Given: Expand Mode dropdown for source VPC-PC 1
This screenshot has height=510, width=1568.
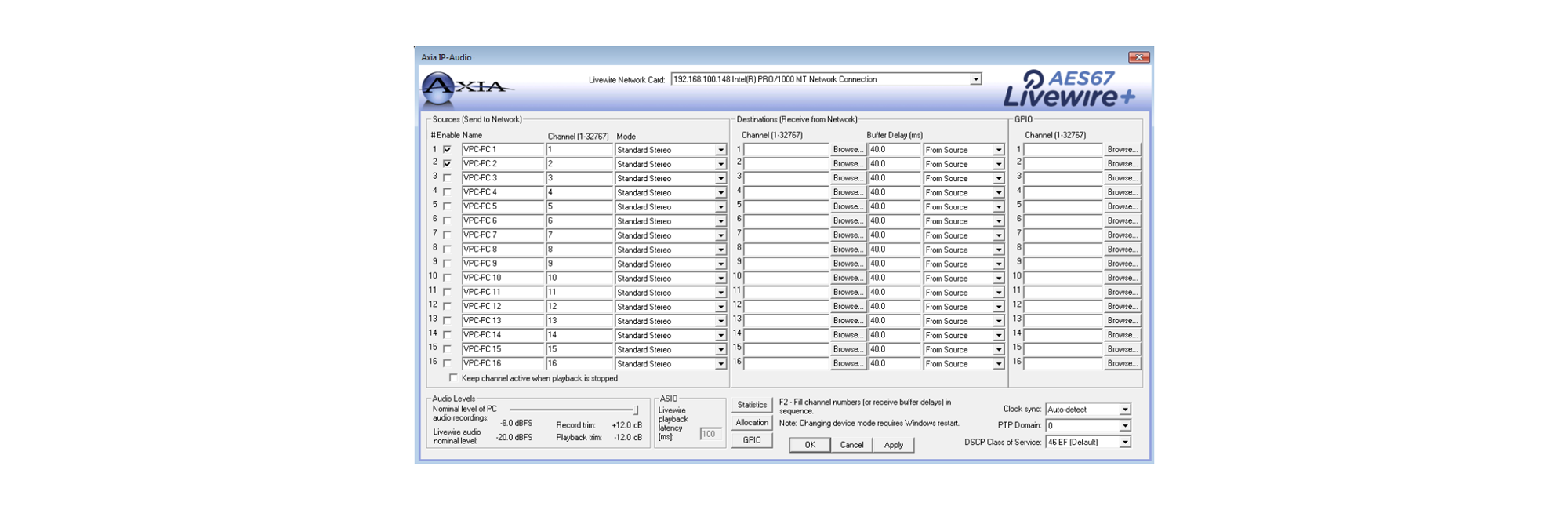Looking at the screenshot, I should [x=720, y=150].
